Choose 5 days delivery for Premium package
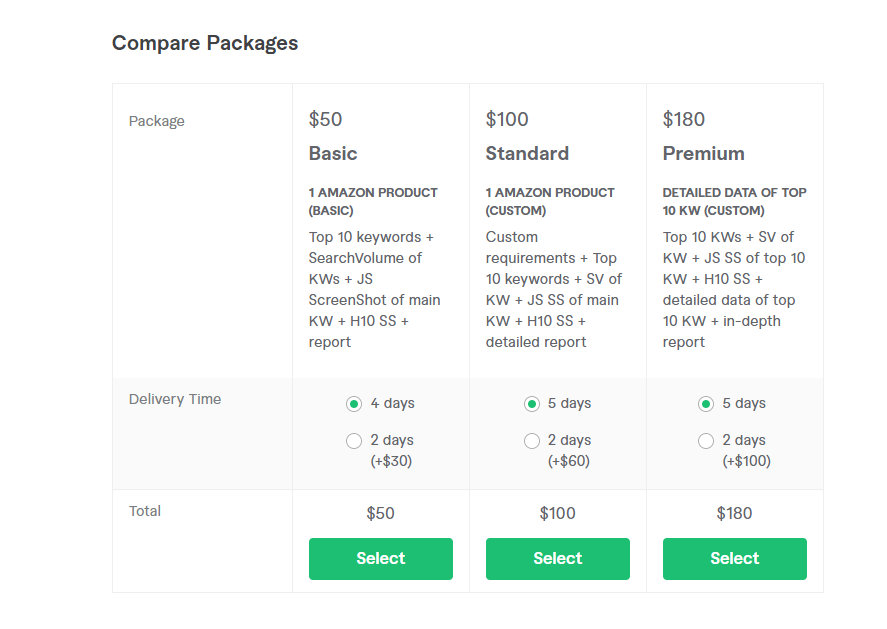 706,404
